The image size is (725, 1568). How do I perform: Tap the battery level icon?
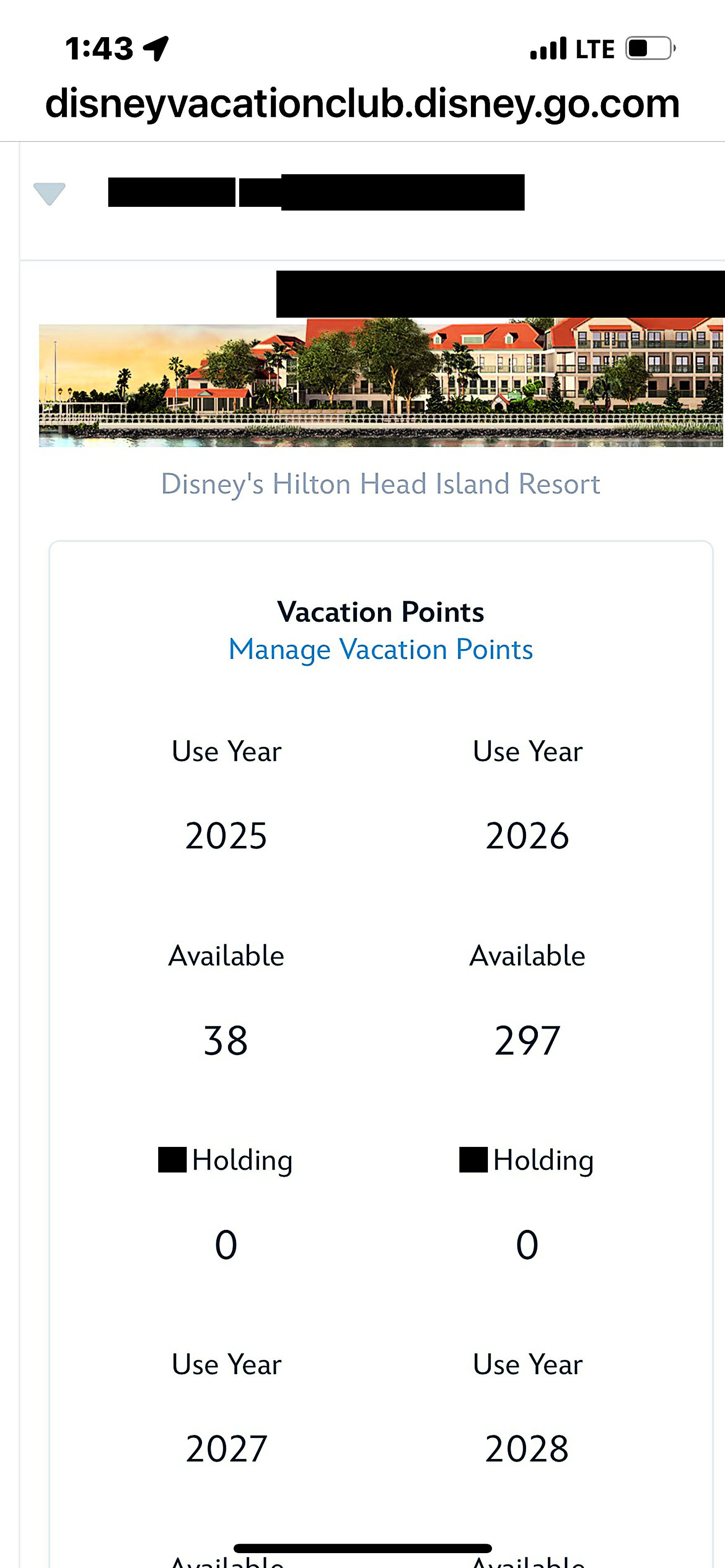pyautogui.click(x=650, y=48)
